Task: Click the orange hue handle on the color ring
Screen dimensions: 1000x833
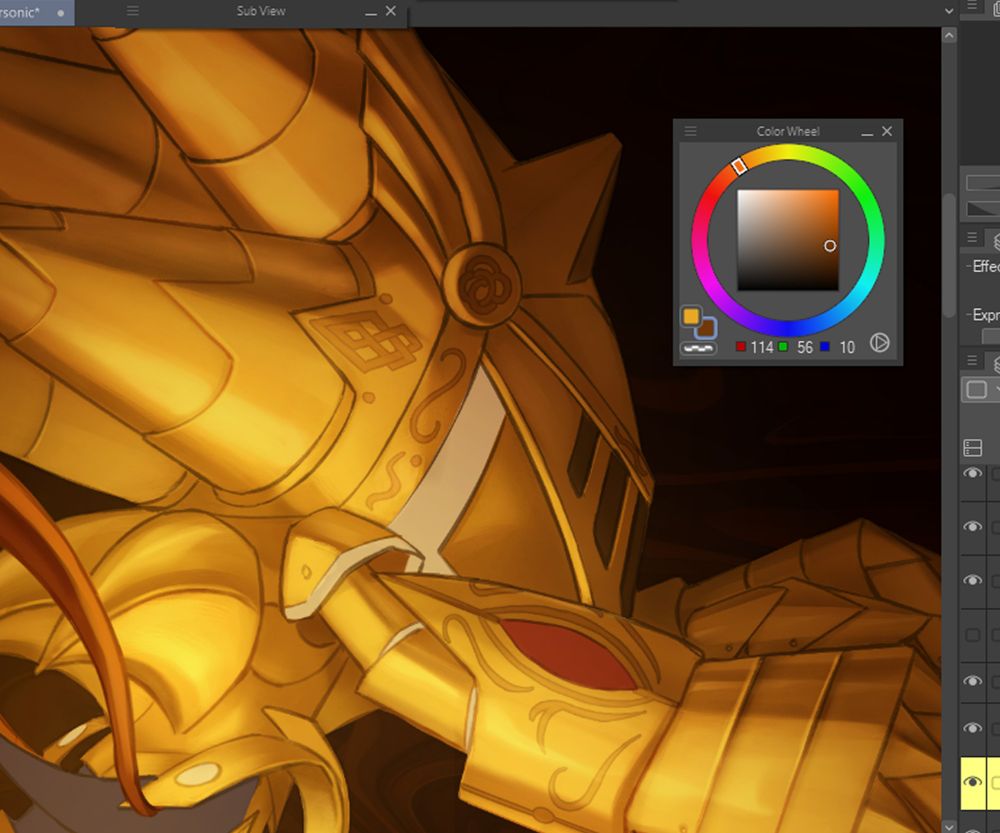Action: click(739, 166)
